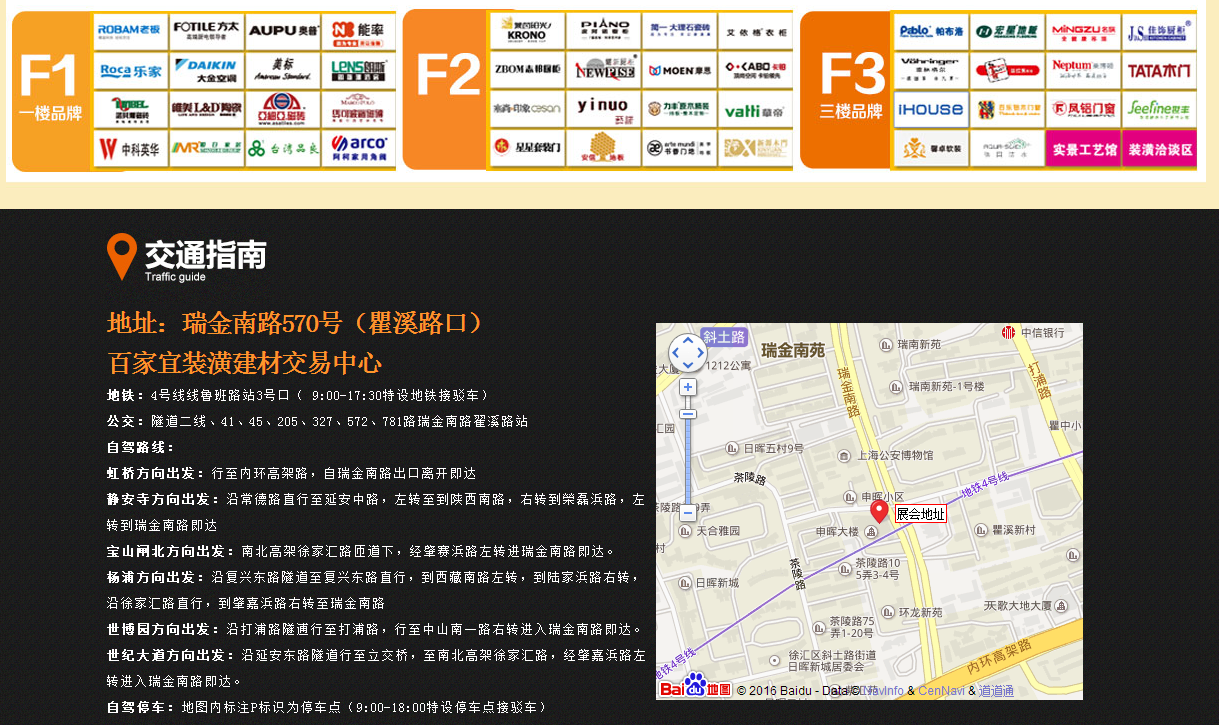Open the CABO brand logo
Screen dimensions: 1219x725
pyautogui.click(x=756, y=70)
